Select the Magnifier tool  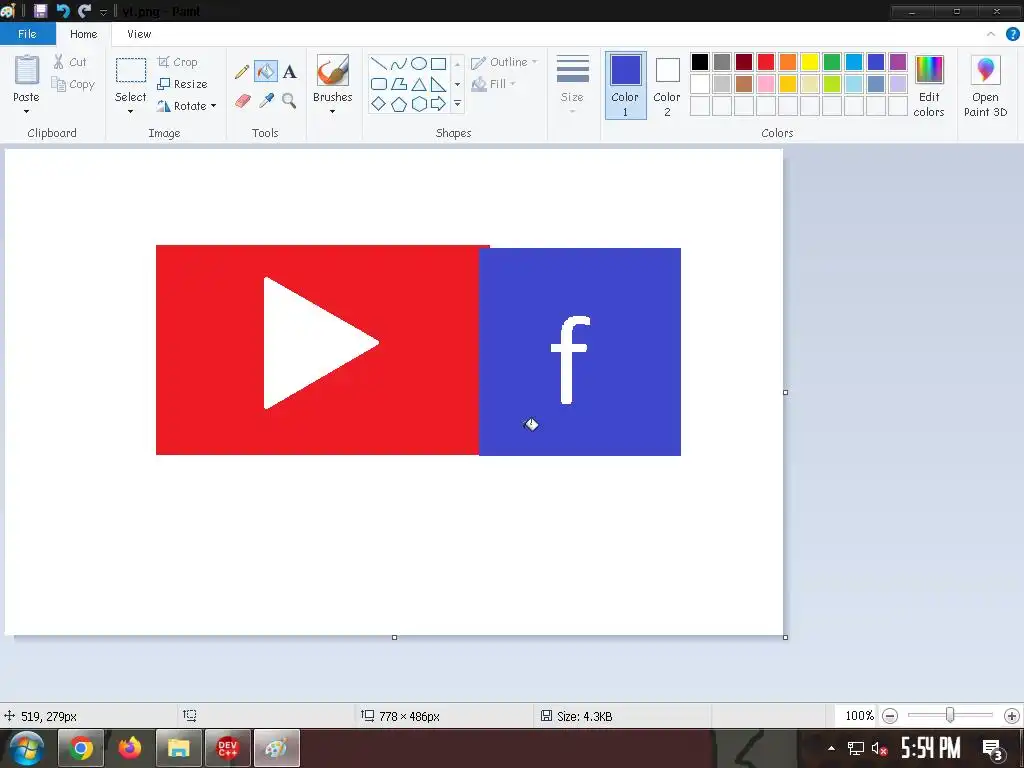coord(289,101)
